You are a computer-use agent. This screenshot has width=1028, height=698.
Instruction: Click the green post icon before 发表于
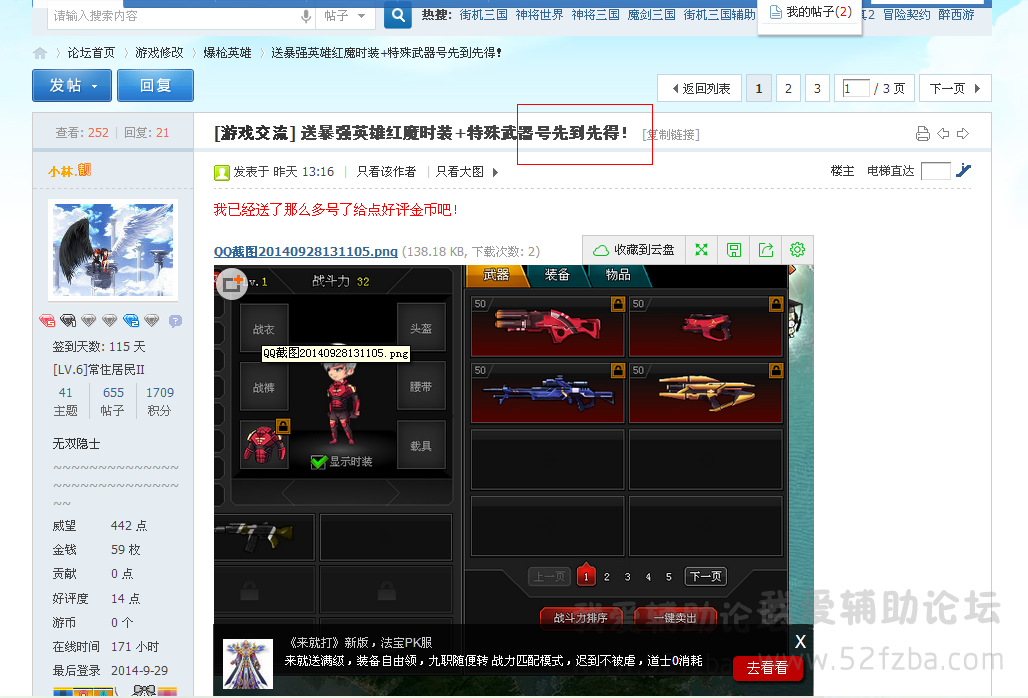coord(222,172)
